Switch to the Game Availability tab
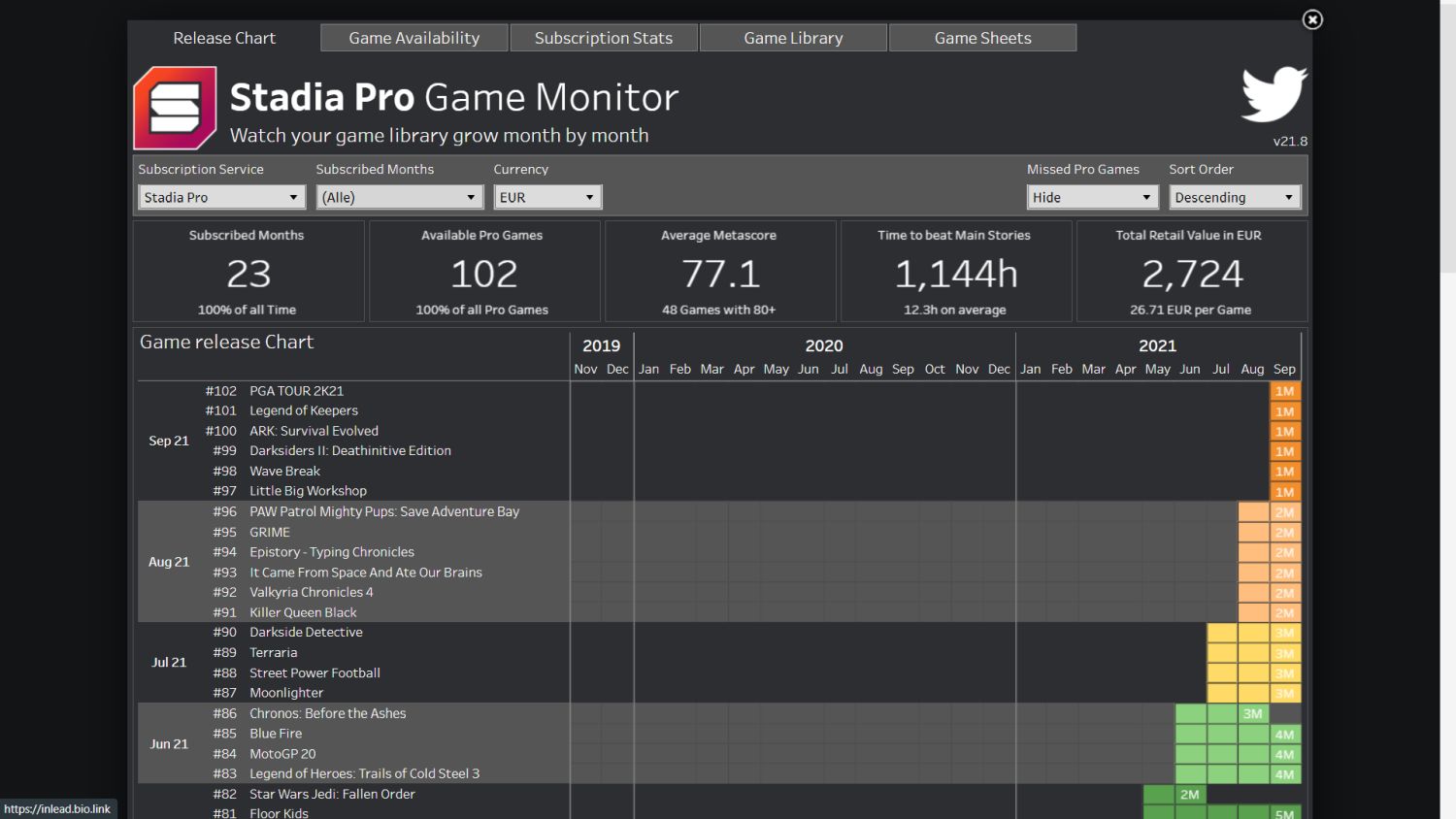Image resolution: width=1456 pixels, height=819 pixels. pyautogui.click(x=414, y=38)
